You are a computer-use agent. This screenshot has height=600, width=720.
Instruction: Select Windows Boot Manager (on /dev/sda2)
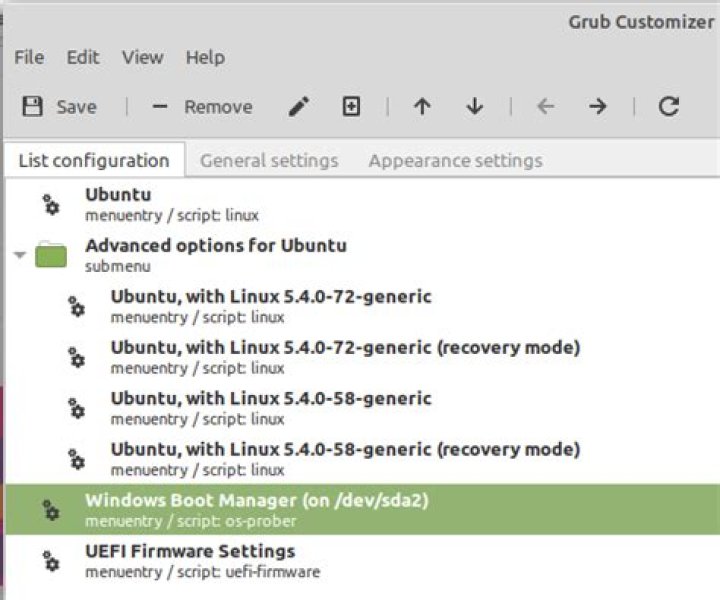[362, 510]
